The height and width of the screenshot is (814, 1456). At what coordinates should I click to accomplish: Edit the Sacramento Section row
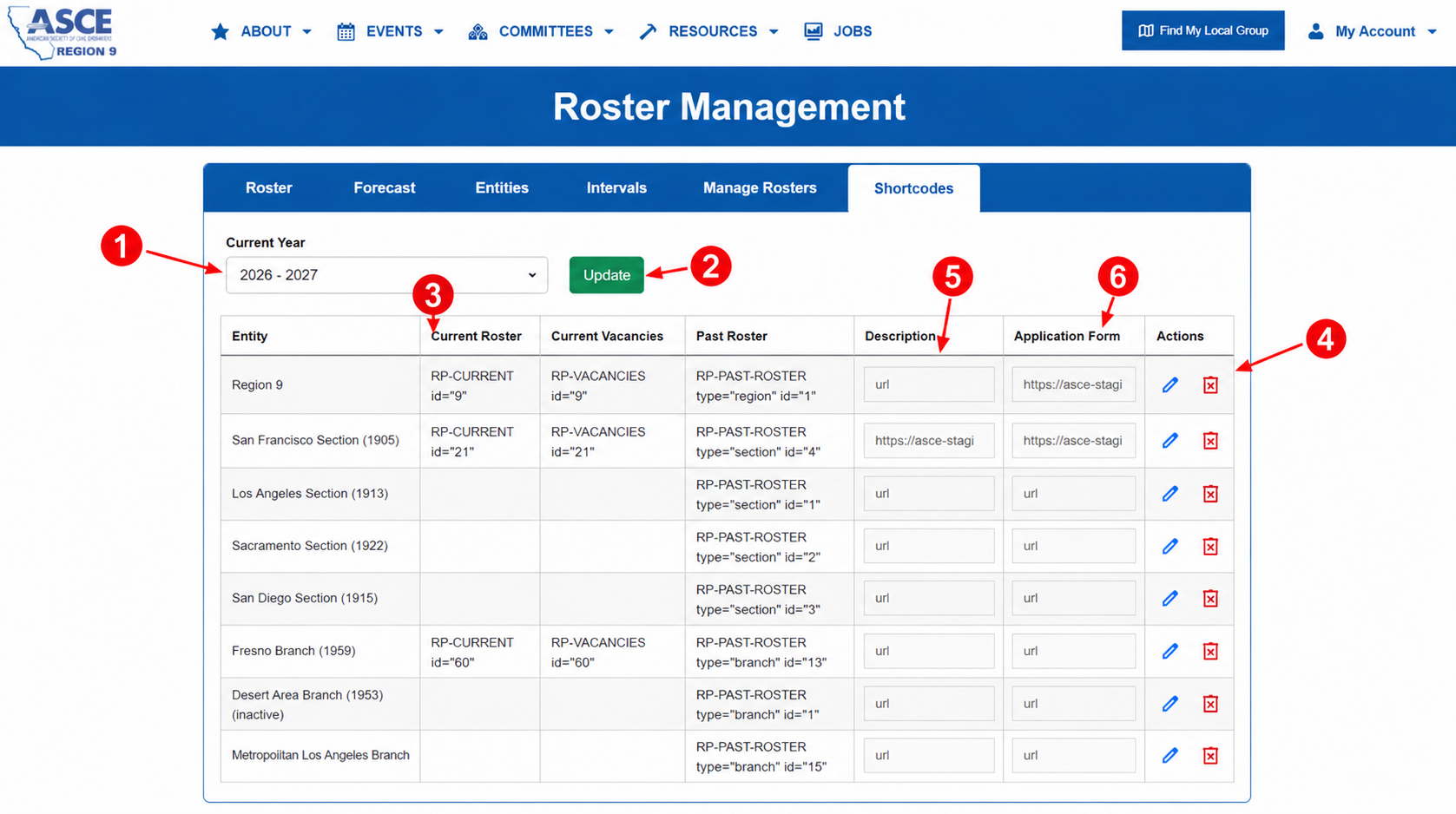pyautogui.click(x=1169, y=546)
